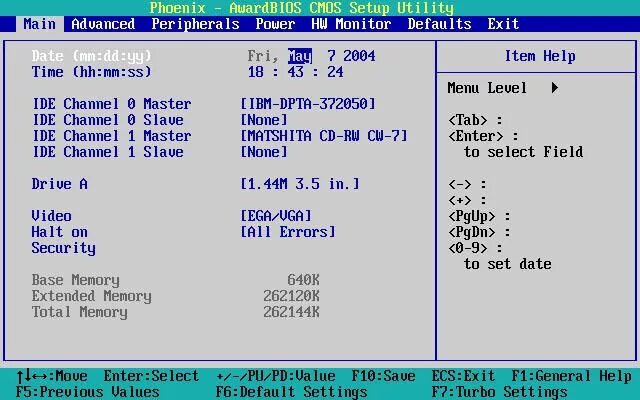
Task: Click the Extended Memory label
Action: pos(91,296)
